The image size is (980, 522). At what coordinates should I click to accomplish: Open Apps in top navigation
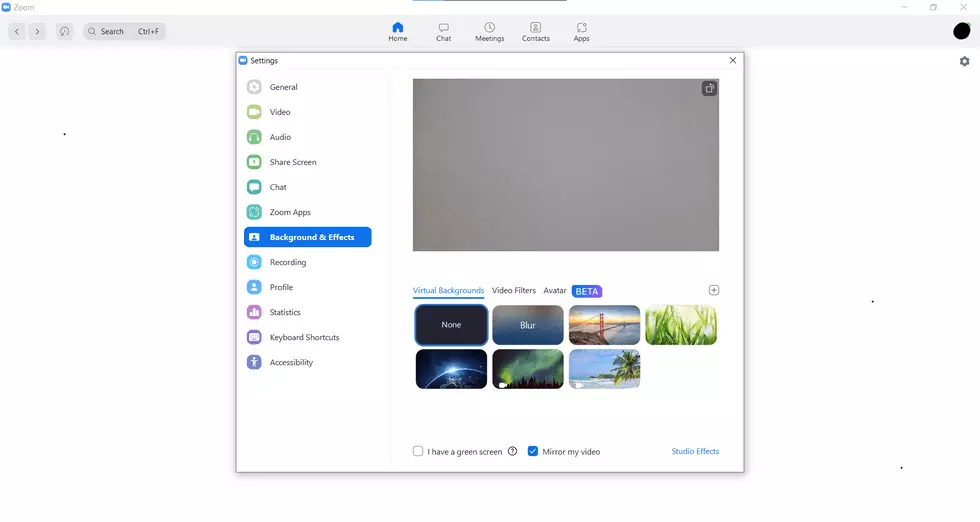[581, 31]
